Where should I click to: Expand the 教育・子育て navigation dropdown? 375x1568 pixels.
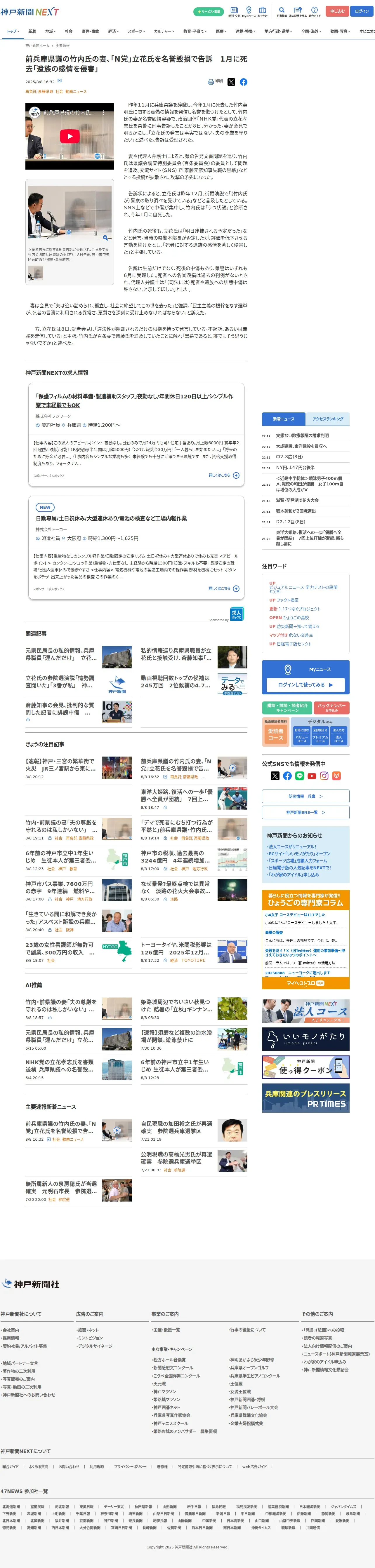pos(195,31)
